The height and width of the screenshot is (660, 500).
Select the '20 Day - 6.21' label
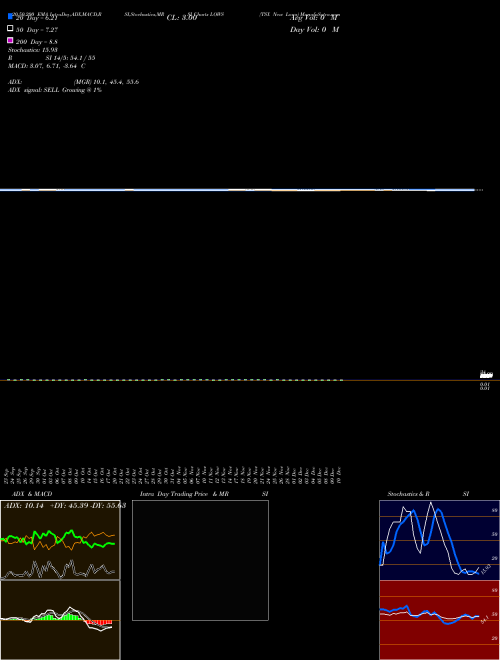coord(36,19)
